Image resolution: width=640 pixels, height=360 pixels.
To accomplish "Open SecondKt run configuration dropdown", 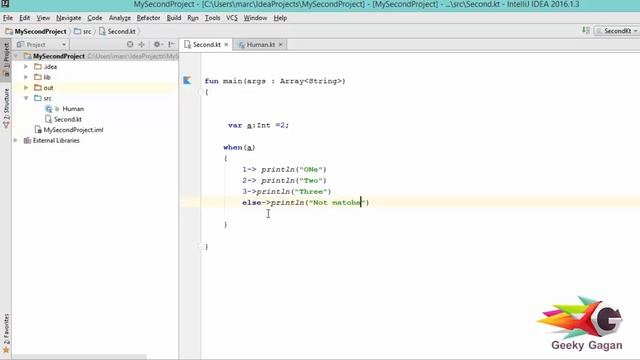I will coord(616,31).
